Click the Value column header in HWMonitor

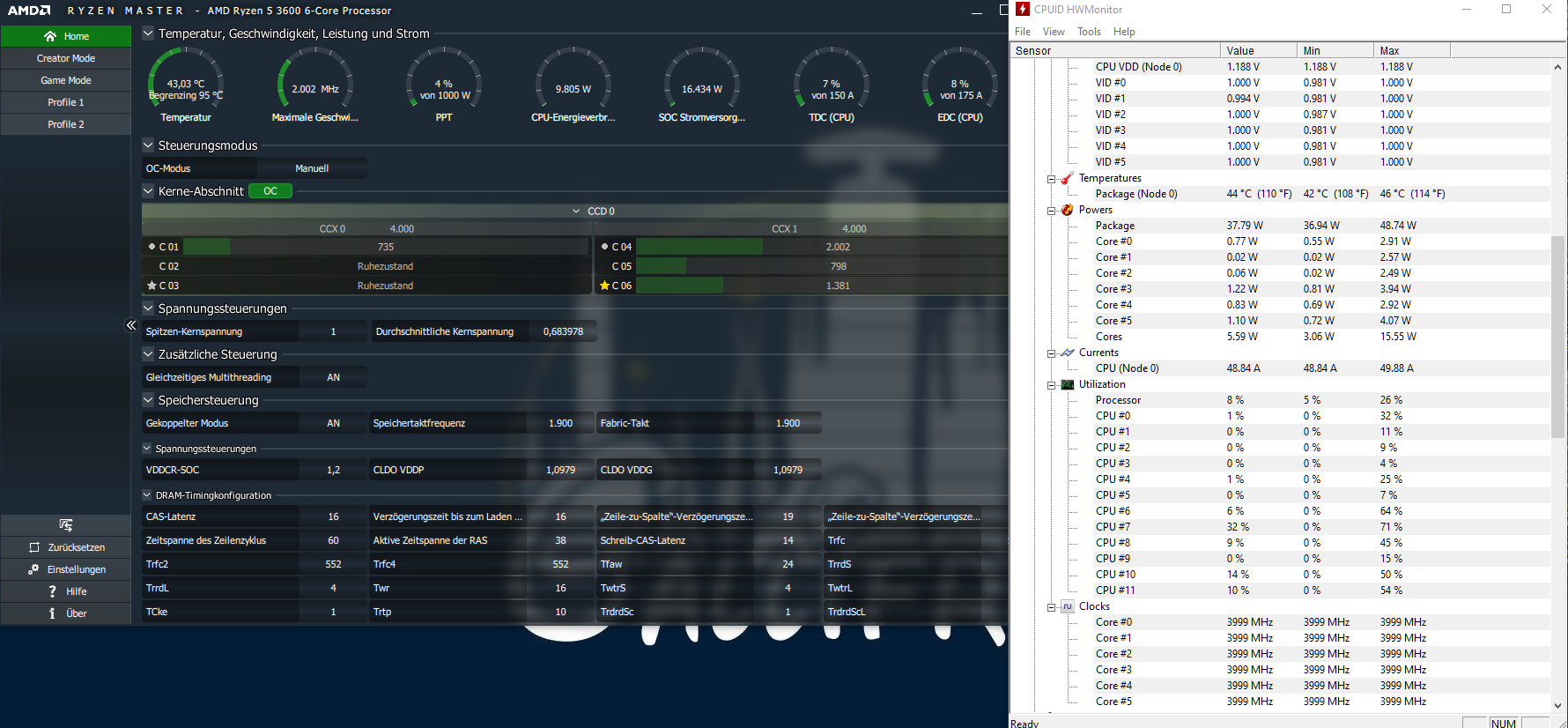tap(1259, 50)
